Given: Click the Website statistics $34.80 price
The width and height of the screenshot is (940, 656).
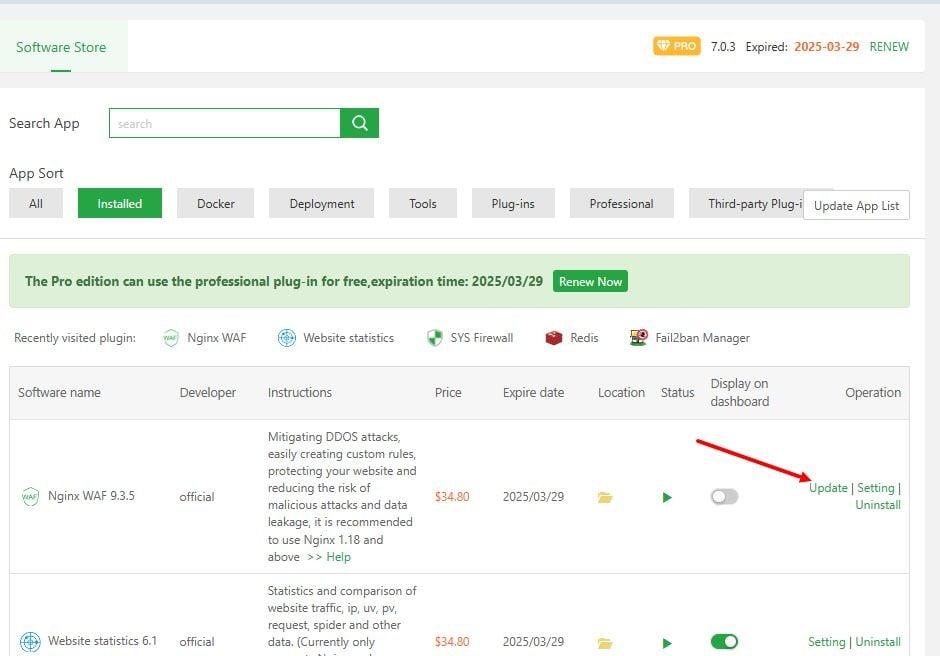Looking at the screenshot, I should [x=452, y=642].
